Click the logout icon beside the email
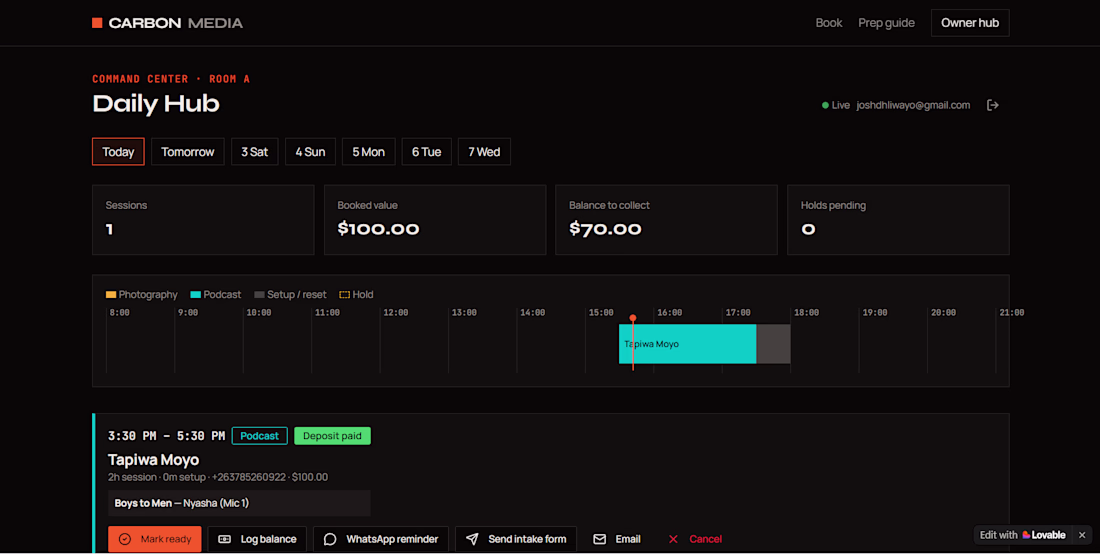 pyautogui.click(x=993, y=105)
